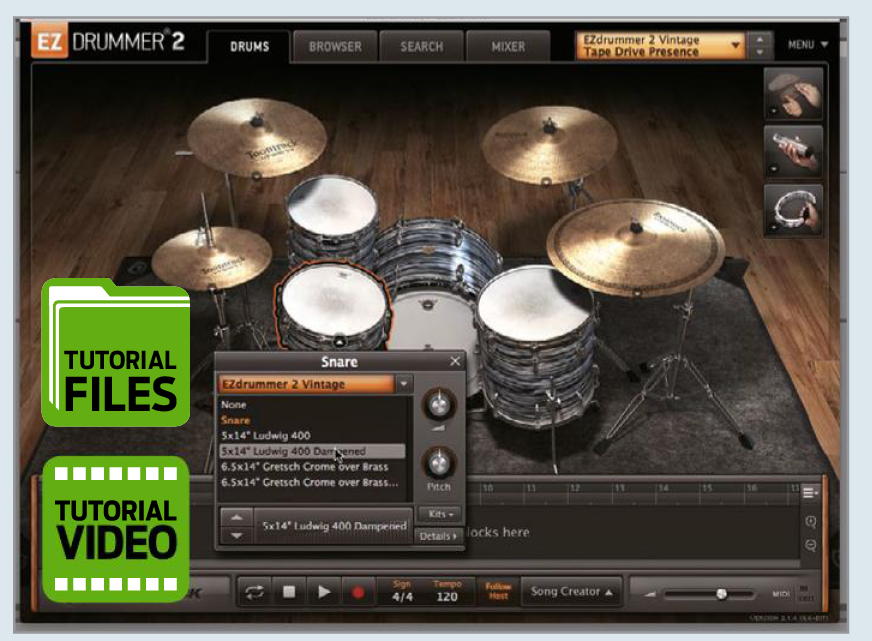Click the highlighted snare drum
This screenshot has height=641, width=872.
[x=333, y=305]
